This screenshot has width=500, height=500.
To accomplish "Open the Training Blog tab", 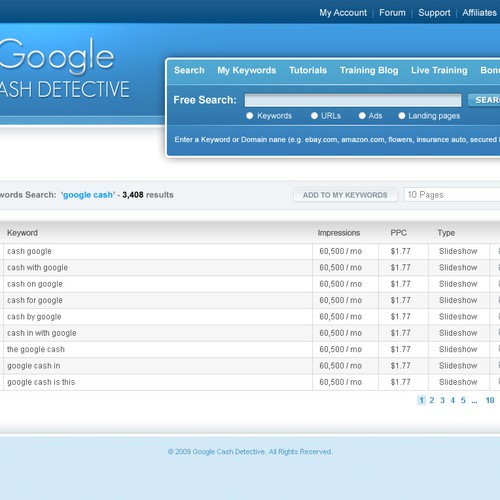I will coord(369,70).
